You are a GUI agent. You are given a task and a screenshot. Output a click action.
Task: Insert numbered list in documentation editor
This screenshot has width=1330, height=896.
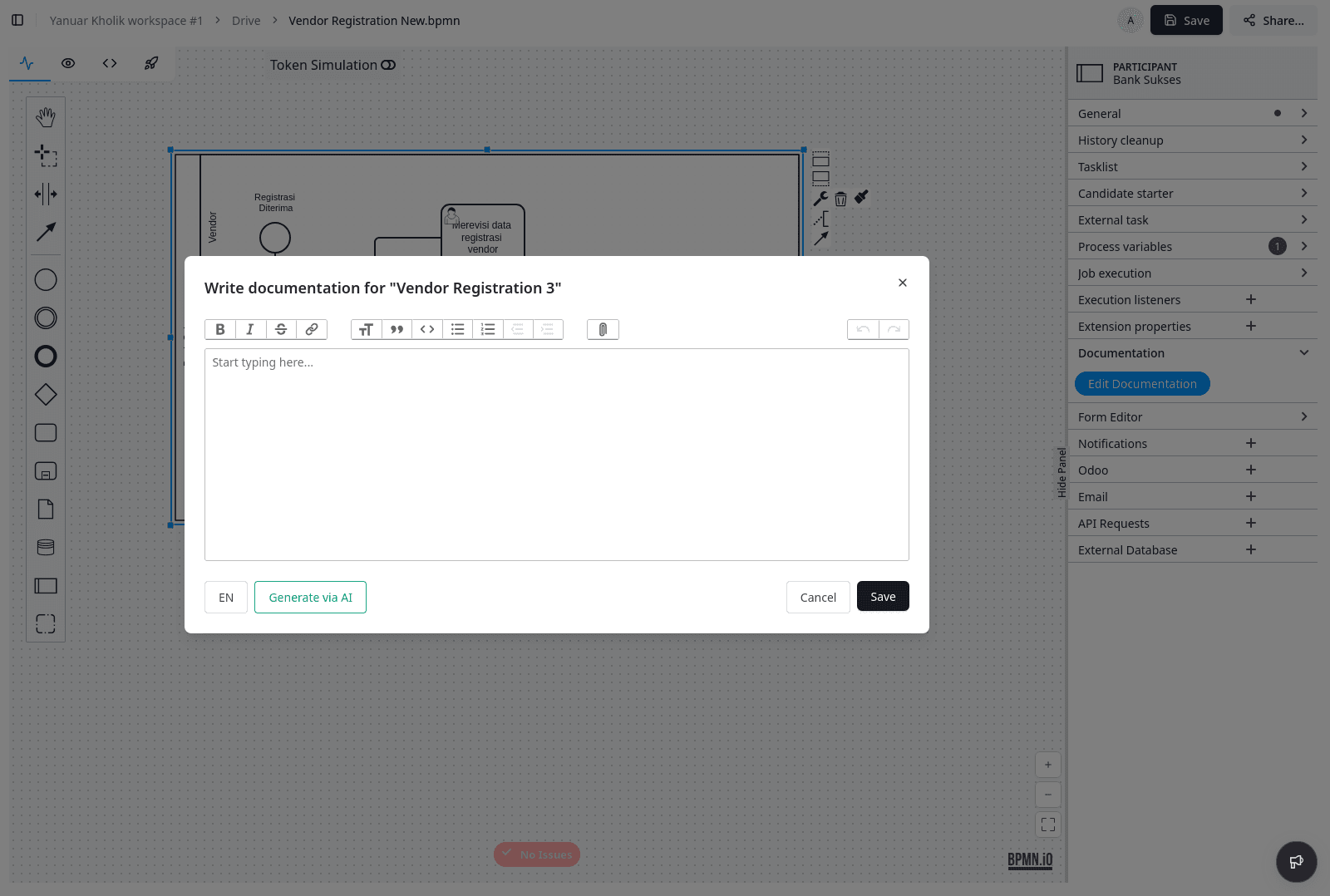(488, 330)
